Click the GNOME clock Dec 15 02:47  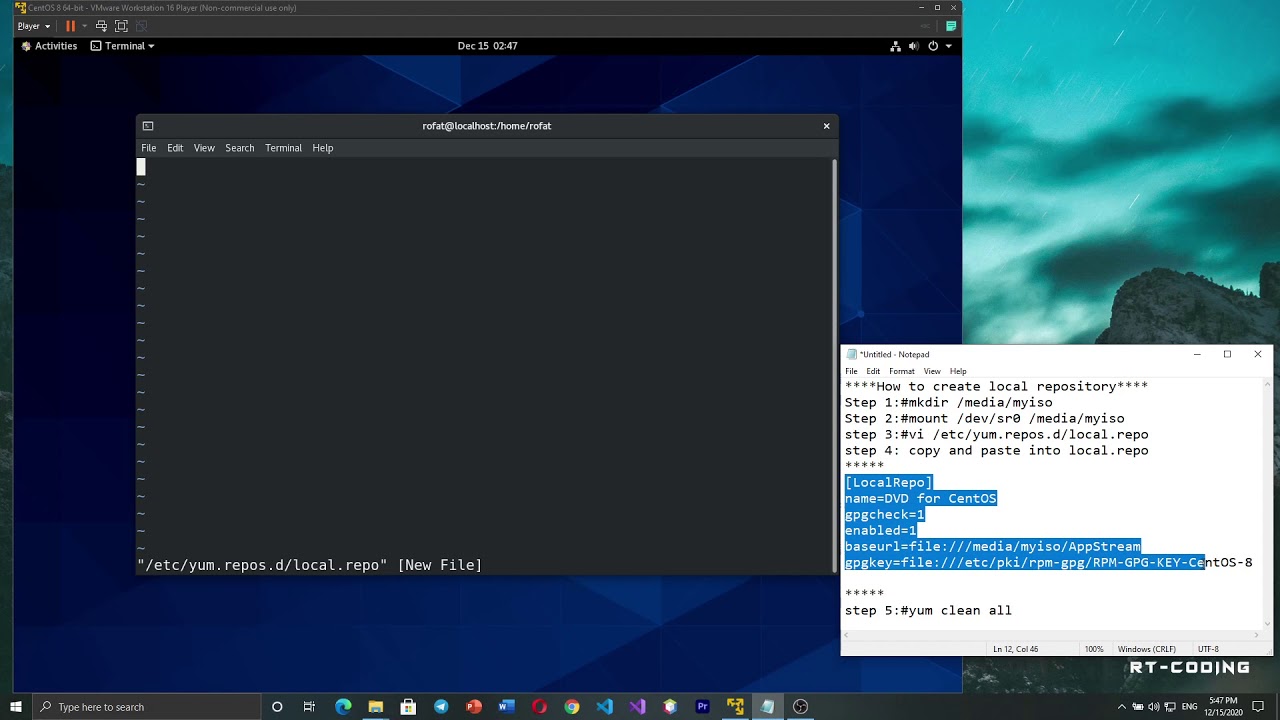(487, 46)
